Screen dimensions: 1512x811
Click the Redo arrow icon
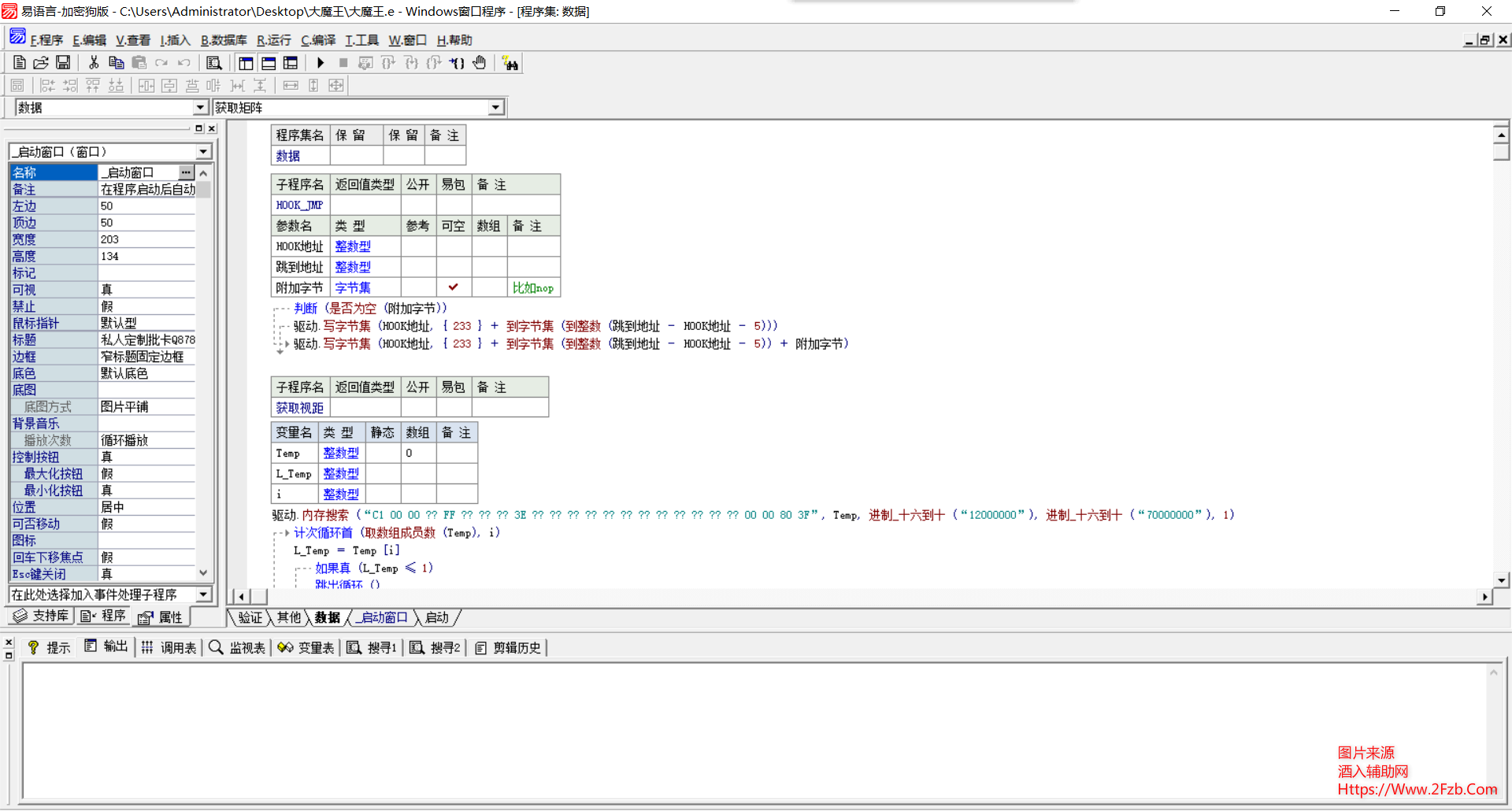(x=161, y=63)
